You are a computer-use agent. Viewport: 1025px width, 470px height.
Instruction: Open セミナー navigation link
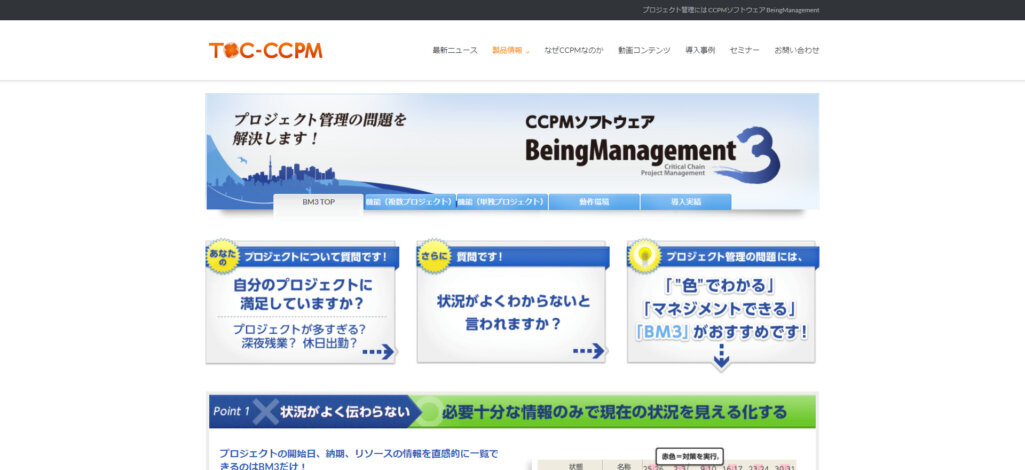pos(745,50)
